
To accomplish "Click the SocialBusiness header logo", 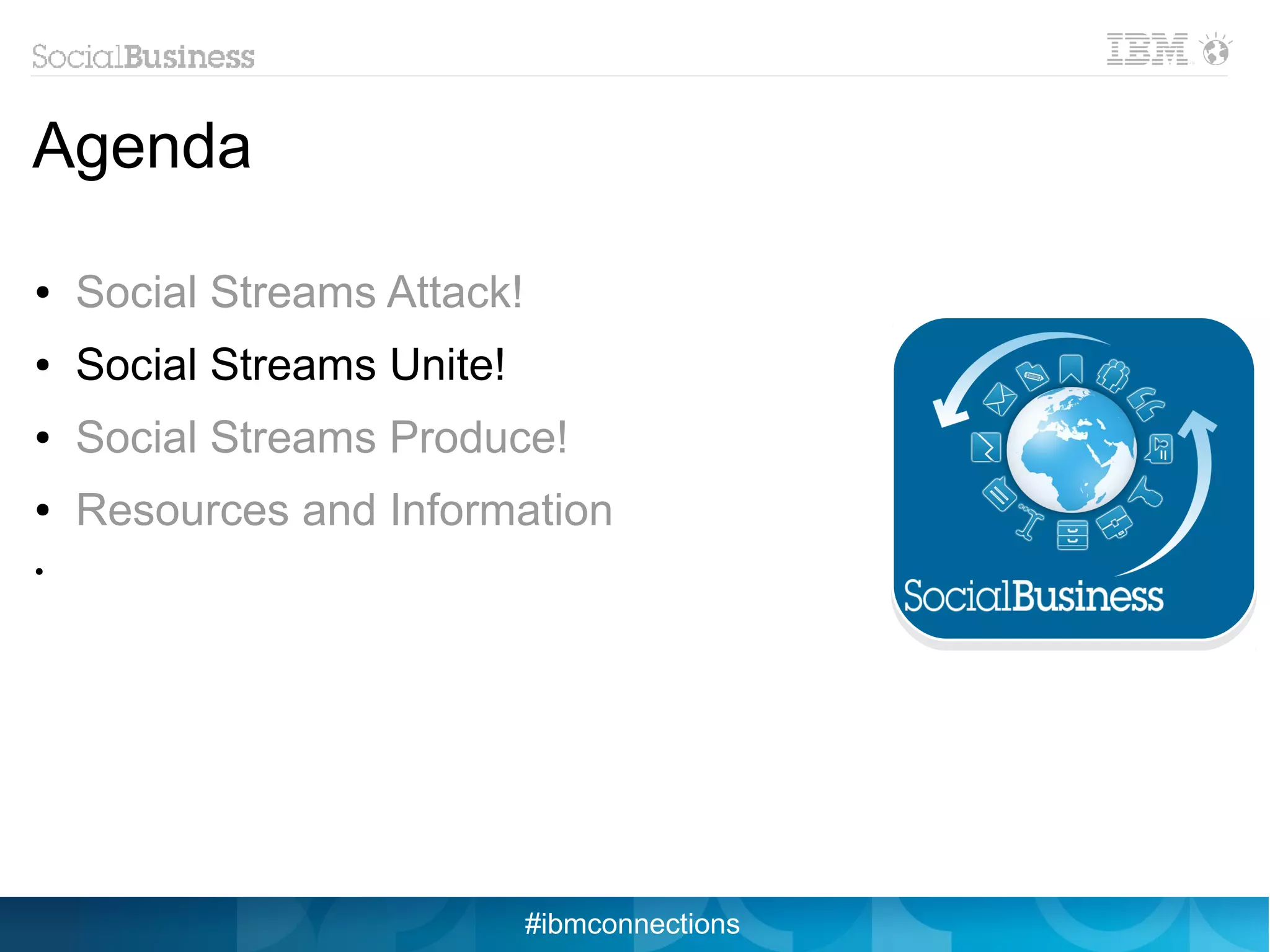I will 143,56.
